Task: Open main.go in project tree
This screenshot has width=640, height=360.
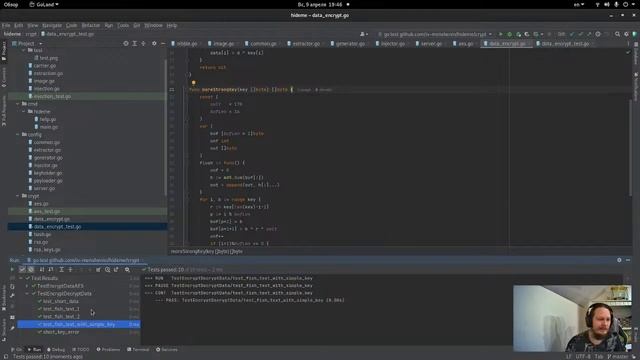Action: click(x=49, y=127)
